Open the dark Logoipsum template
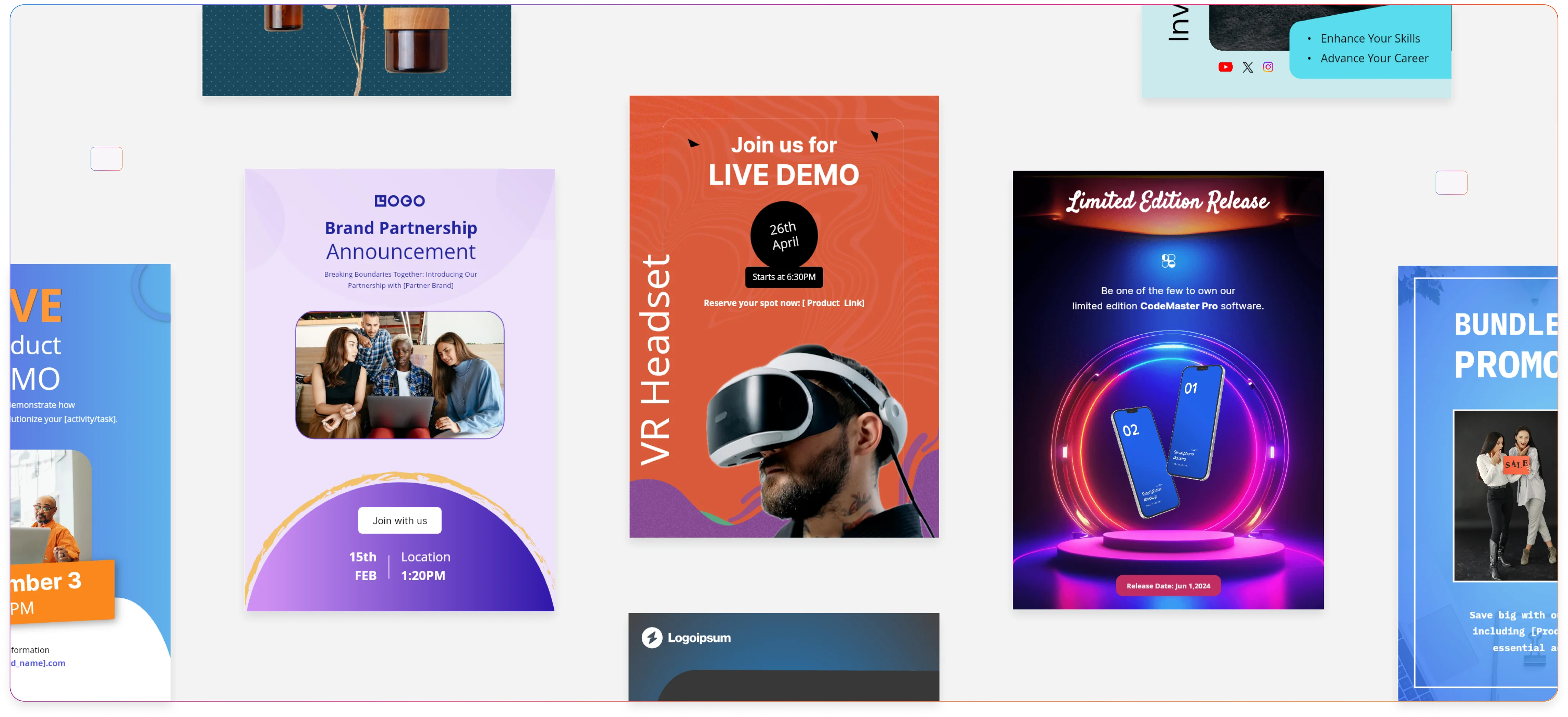The width and height of the screenshot is (1568, 717). [x=783, y=656]
